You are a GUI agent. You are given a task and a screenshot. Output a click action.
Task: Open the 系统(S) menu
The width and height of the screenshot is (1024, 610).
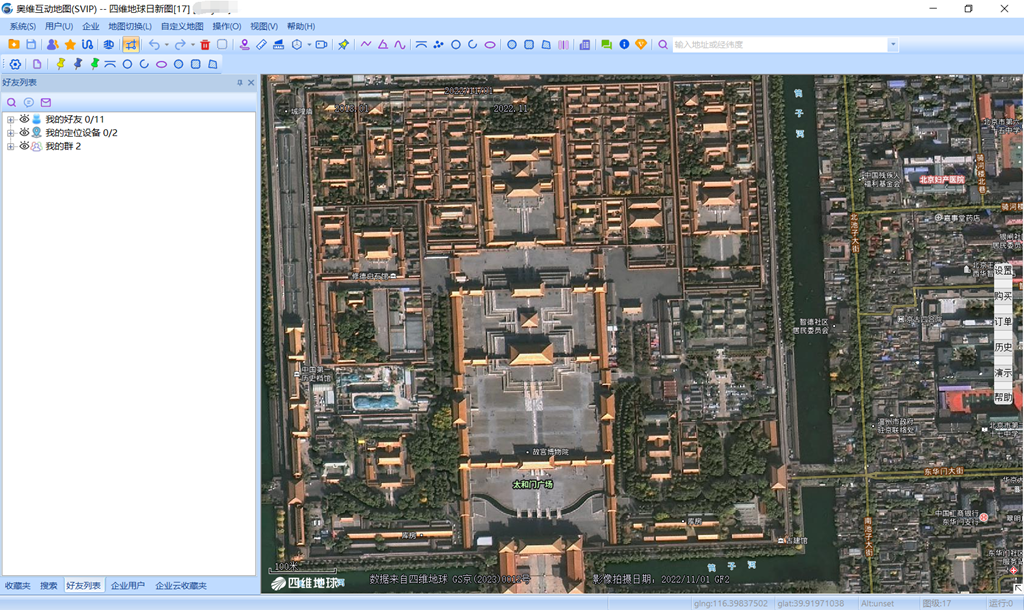click(x=22, y=26)
